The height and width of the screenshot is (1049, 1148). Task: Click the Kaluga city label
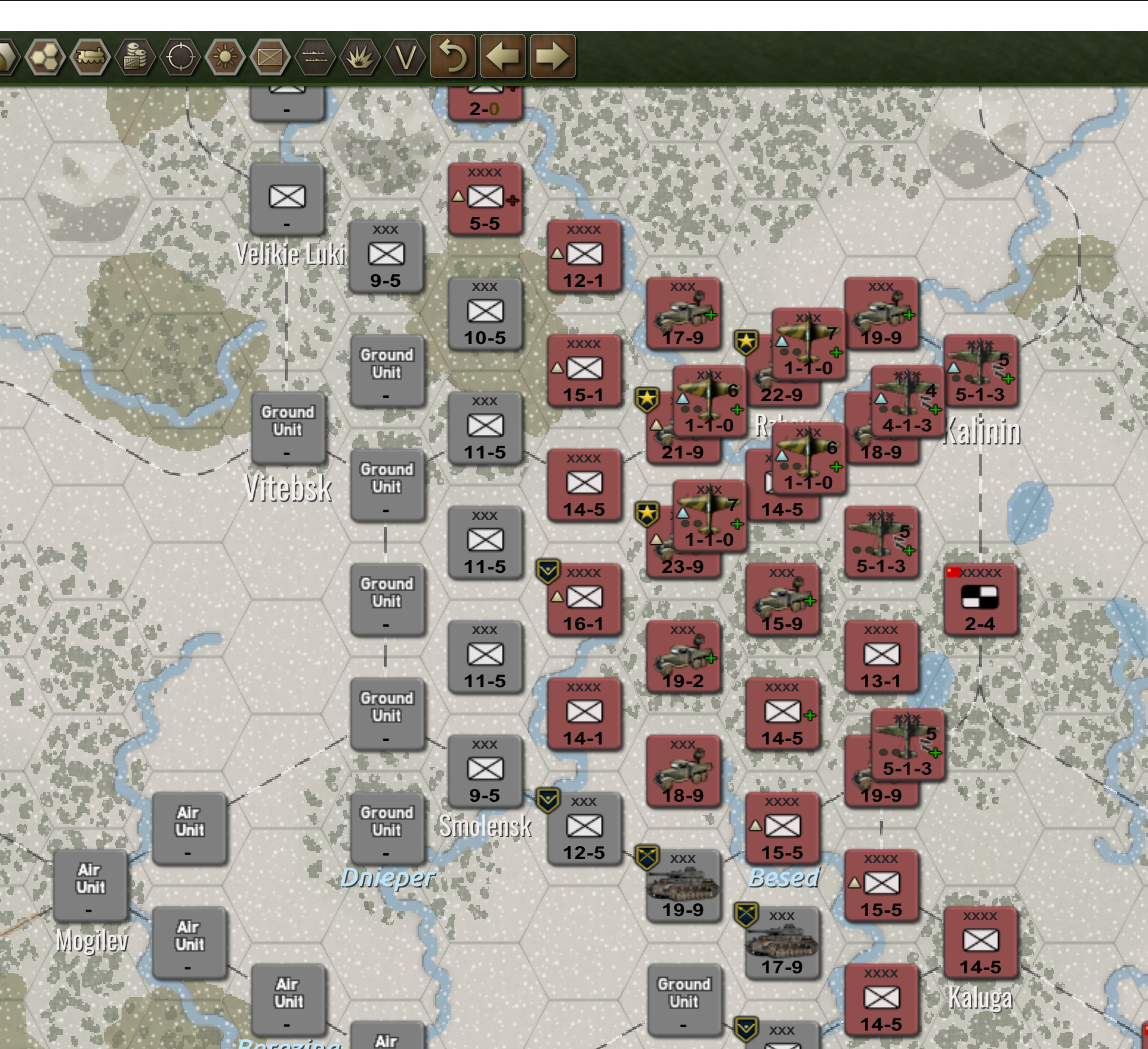point(980,998)
